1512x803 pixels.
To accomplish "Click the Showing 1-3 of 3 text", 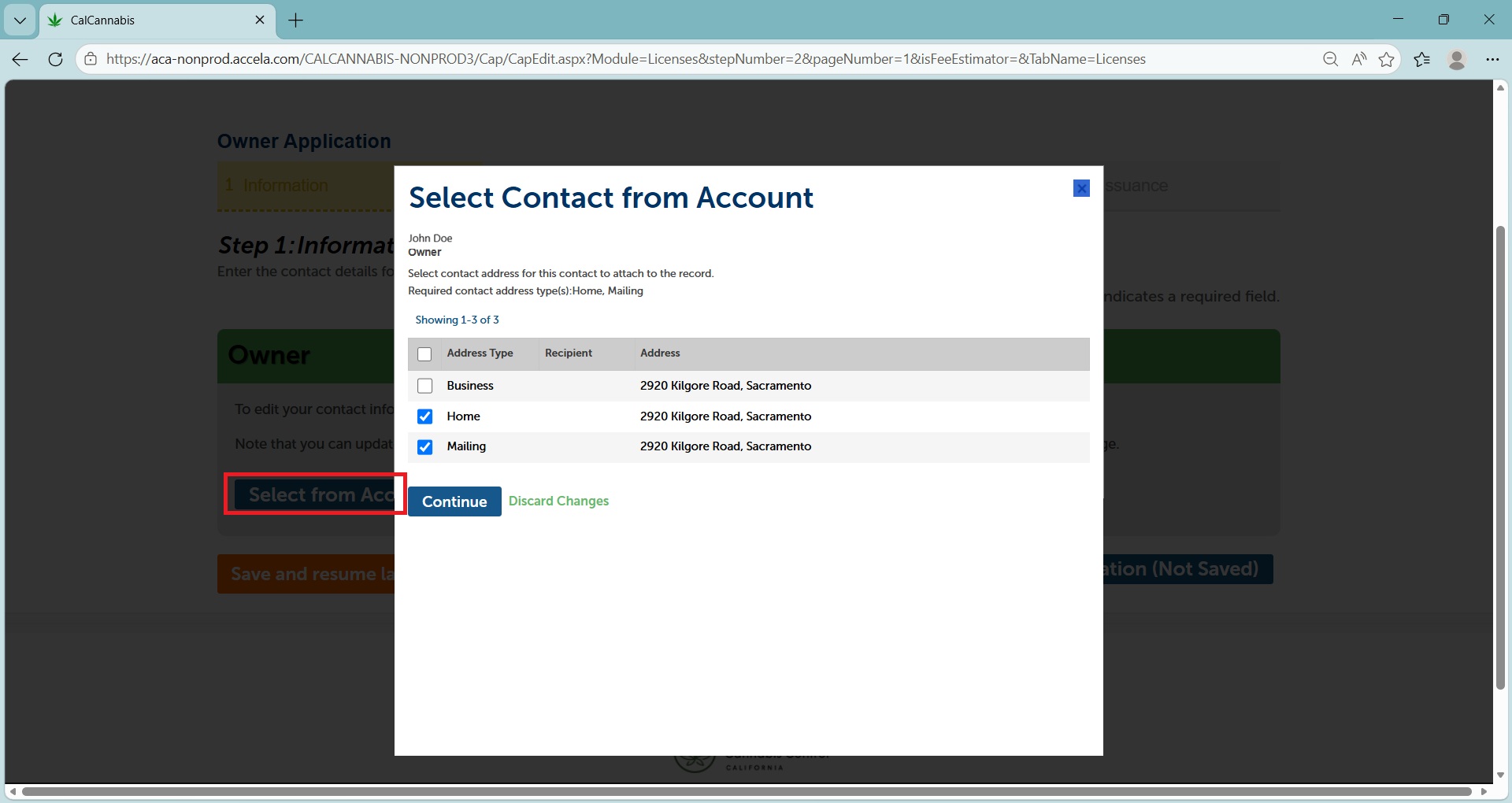I will (457, 320).
